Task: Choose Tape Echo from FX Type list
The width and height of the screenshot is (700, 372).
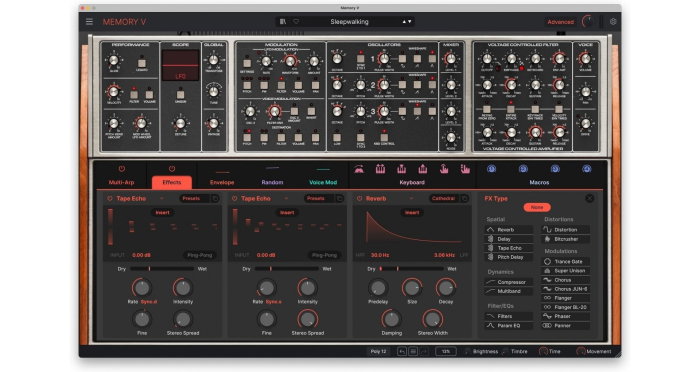Action: (509, 248)
